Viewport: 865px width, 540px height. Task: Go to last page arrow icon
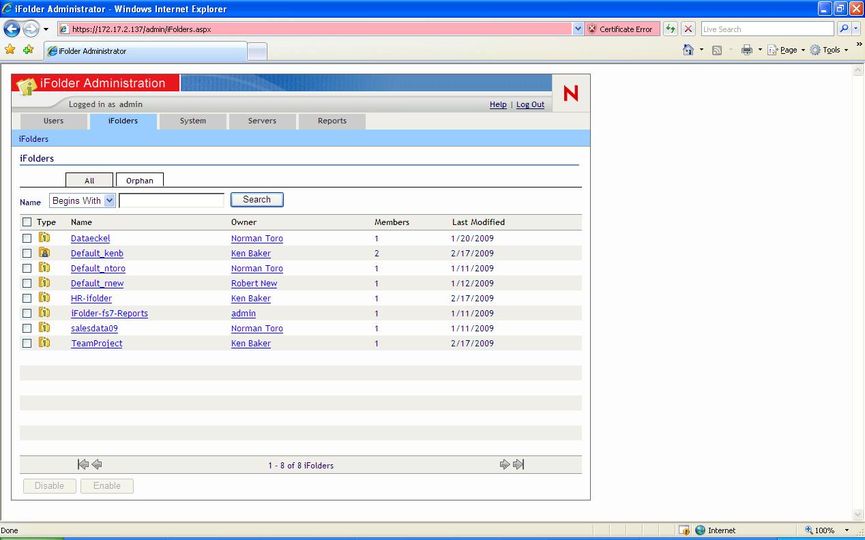(518, 464)
